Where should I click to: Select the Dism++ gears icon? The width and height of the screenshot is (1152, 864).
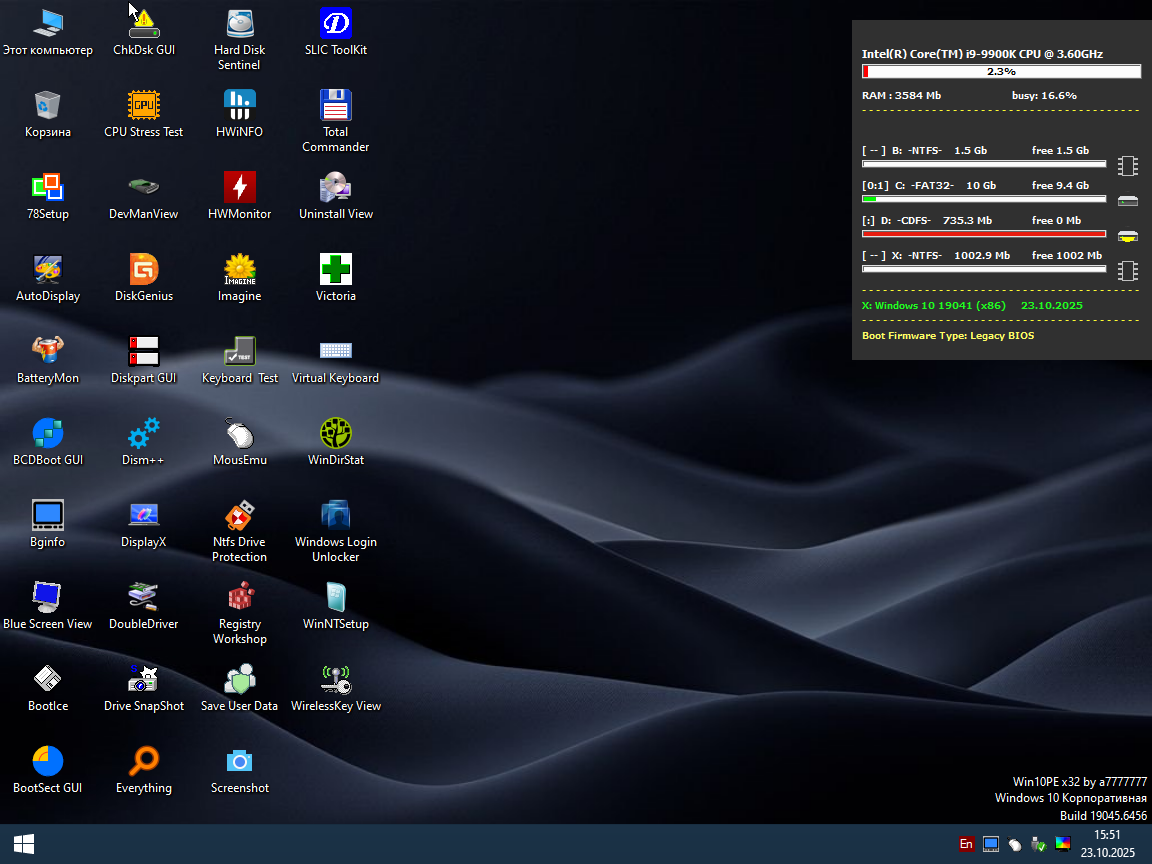pos(144,433)
